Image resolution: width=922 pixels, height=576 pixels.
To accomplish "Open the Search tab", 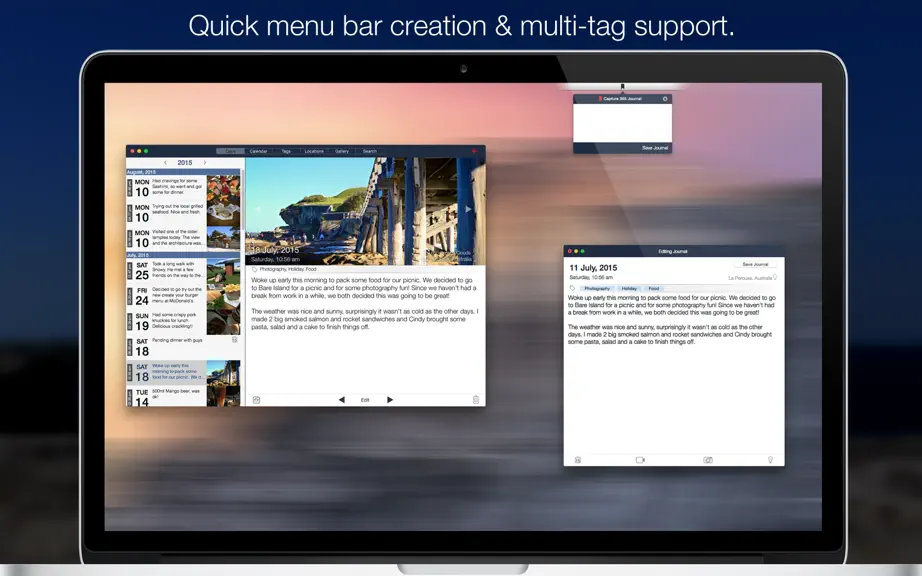I will [x=369, y=151].
